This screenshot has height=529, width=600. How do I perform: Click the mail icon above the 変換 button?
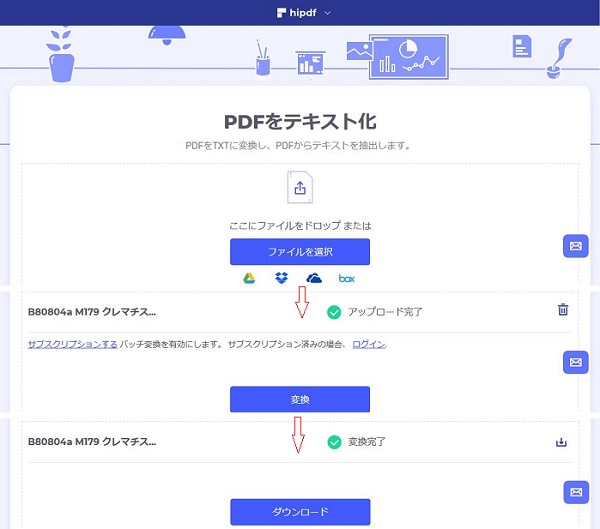point(576,362)
